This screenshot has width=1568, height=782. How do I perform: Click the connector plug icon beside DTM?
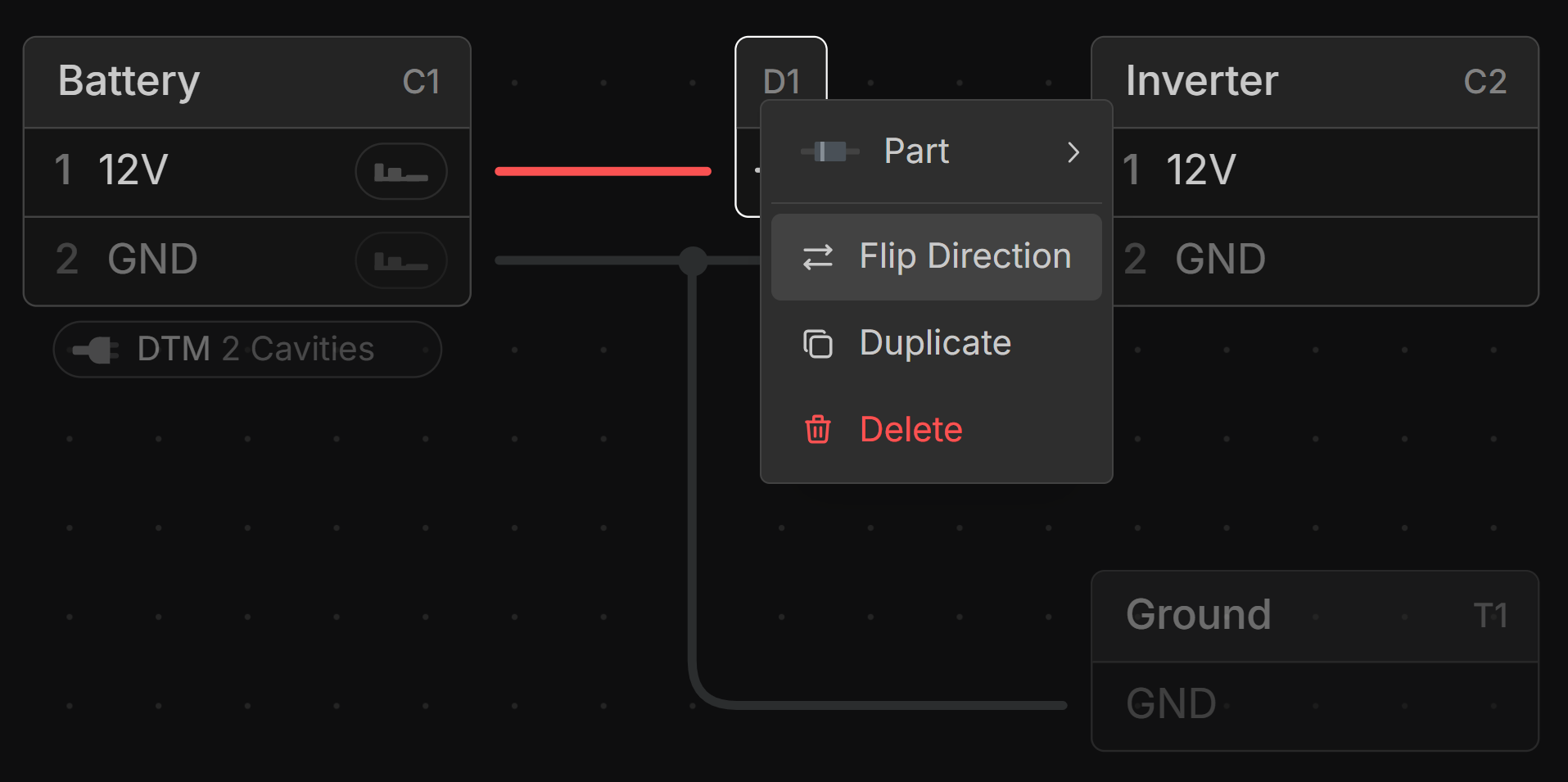(x=97, y=350)
